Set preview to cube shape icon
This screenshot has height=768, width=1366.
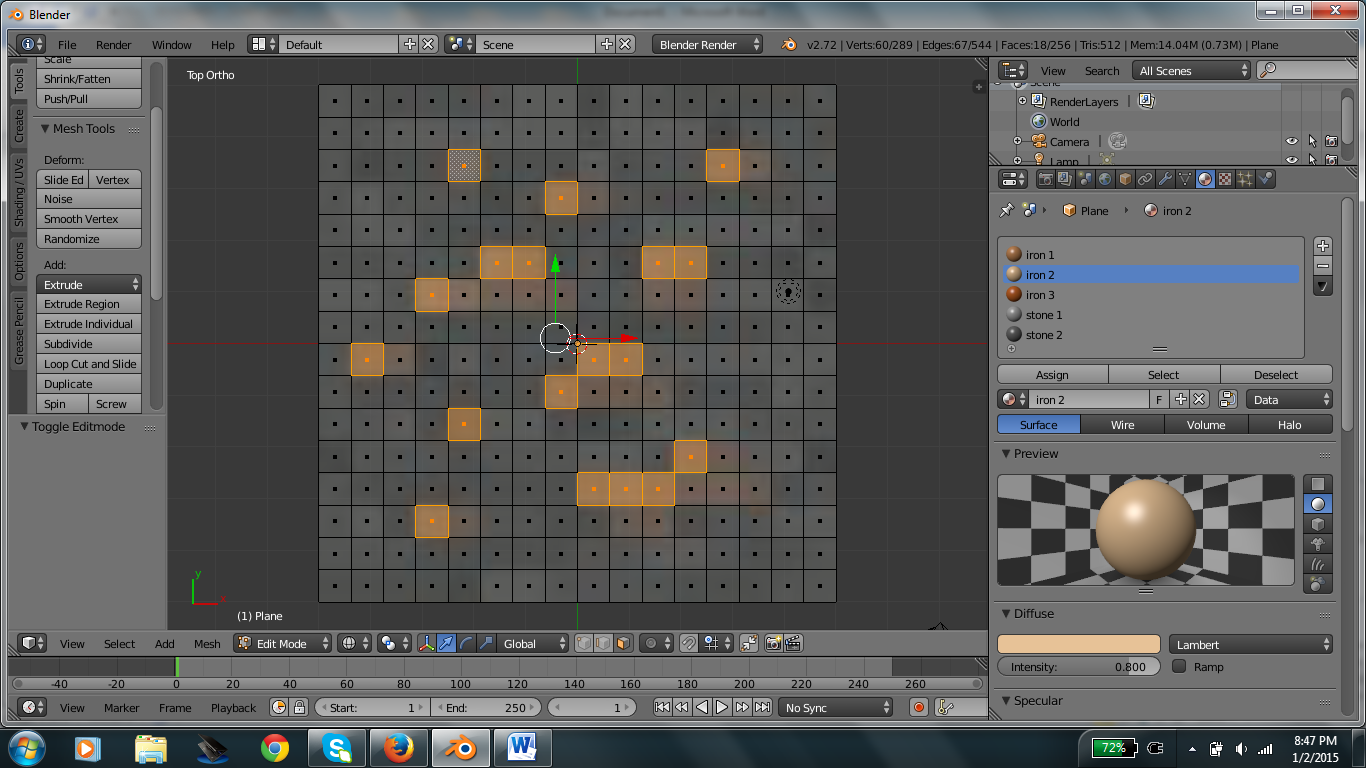coord(1318,524)
